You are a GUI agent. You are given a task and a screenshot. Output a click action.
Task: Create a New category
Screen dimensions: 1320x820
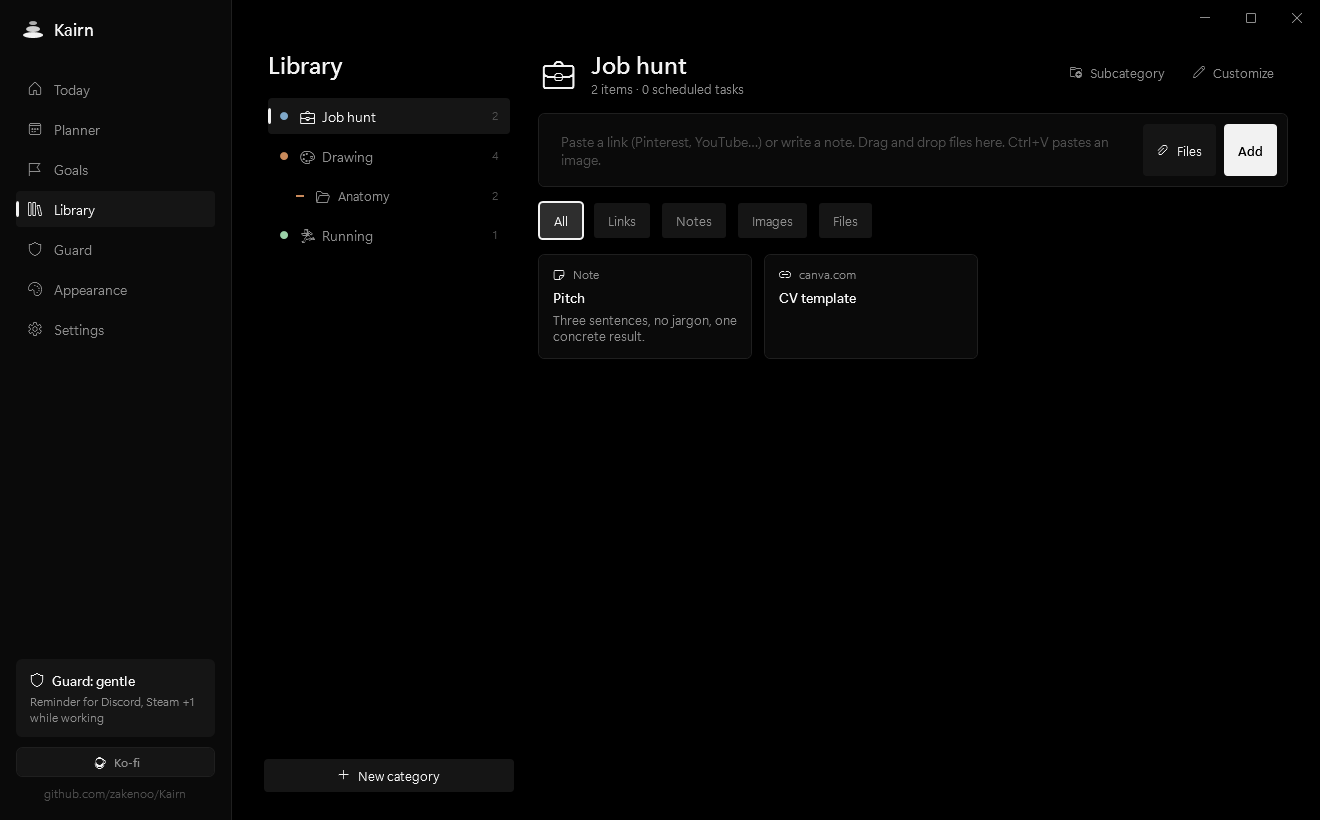point(389,776)
